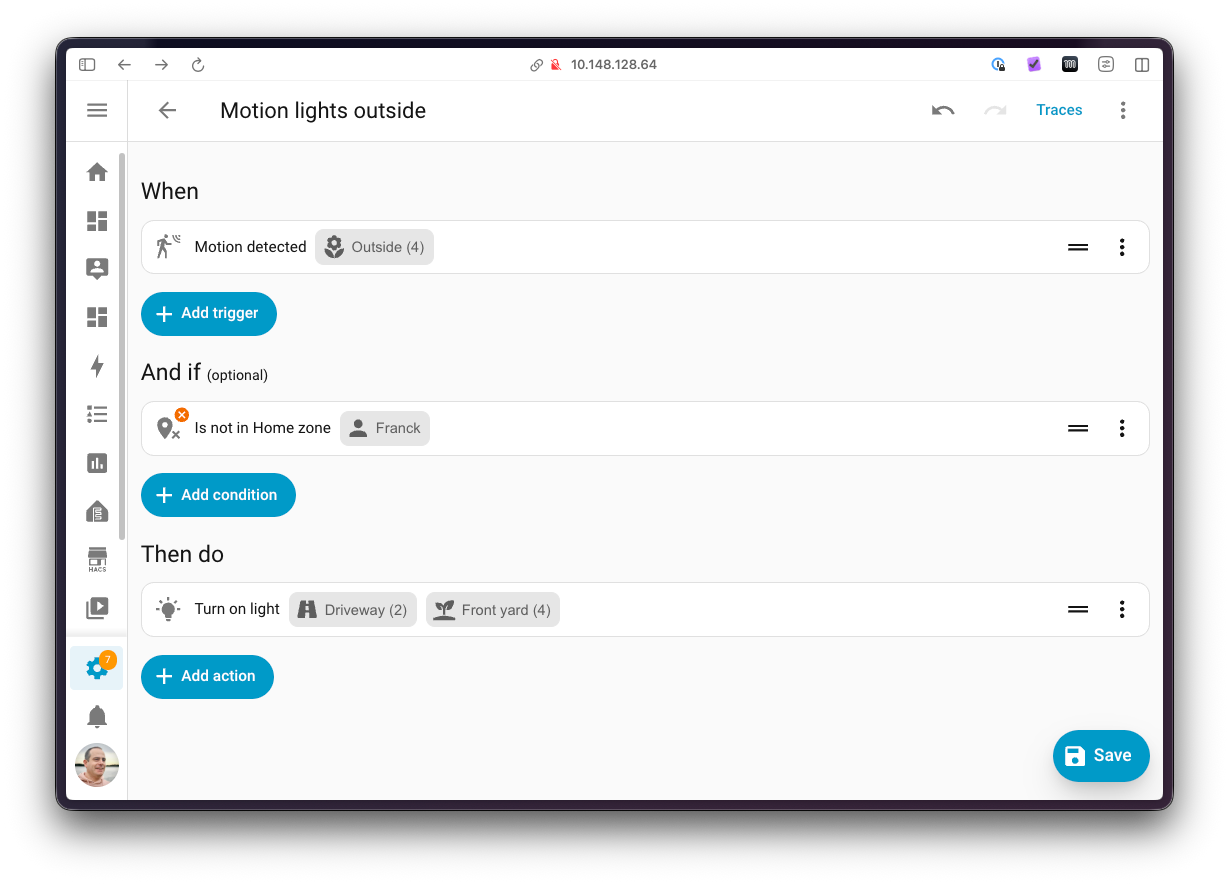
Task: Redo the last undone change
Action: point(995,110)
